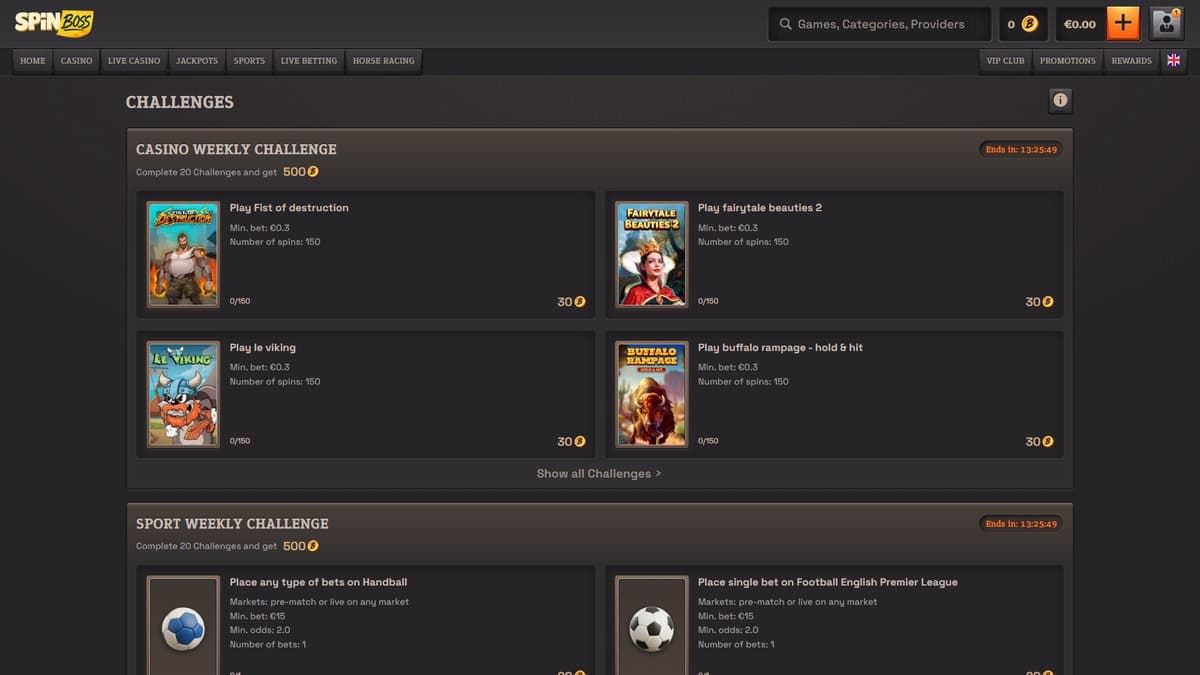Open the VIP CLUB menu item
1200x675 pixels.
tap(1006, 61)
